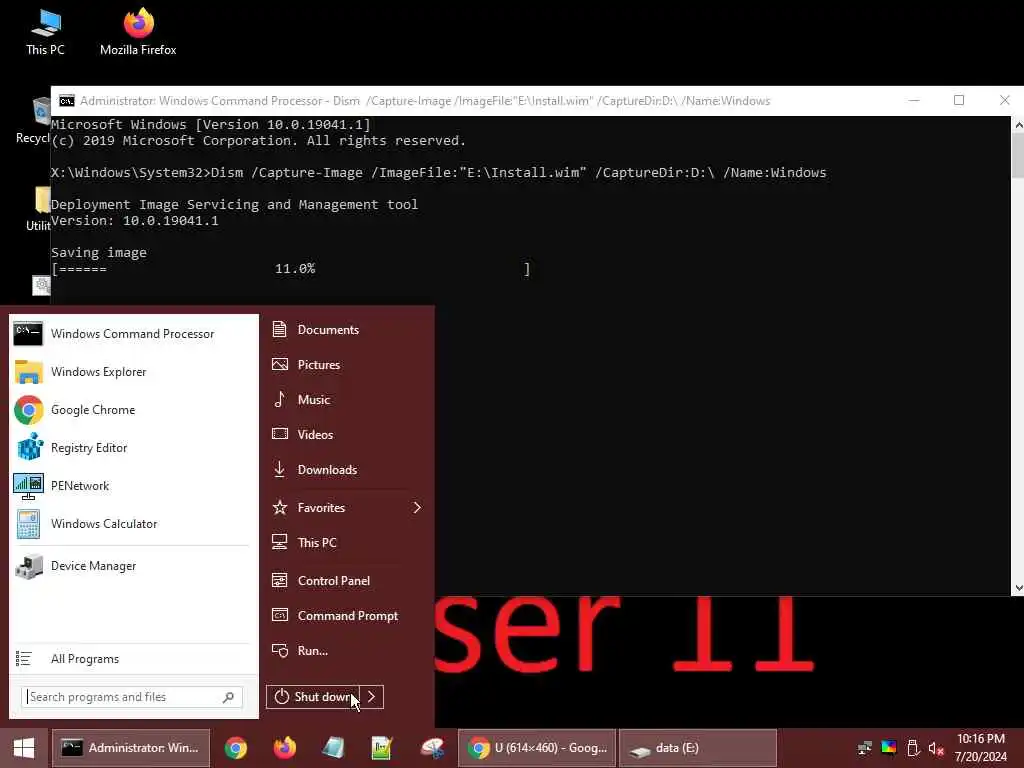
Task: Switch to data (E:) Explorer taskbar window
Action: click(x=697, y=748)
